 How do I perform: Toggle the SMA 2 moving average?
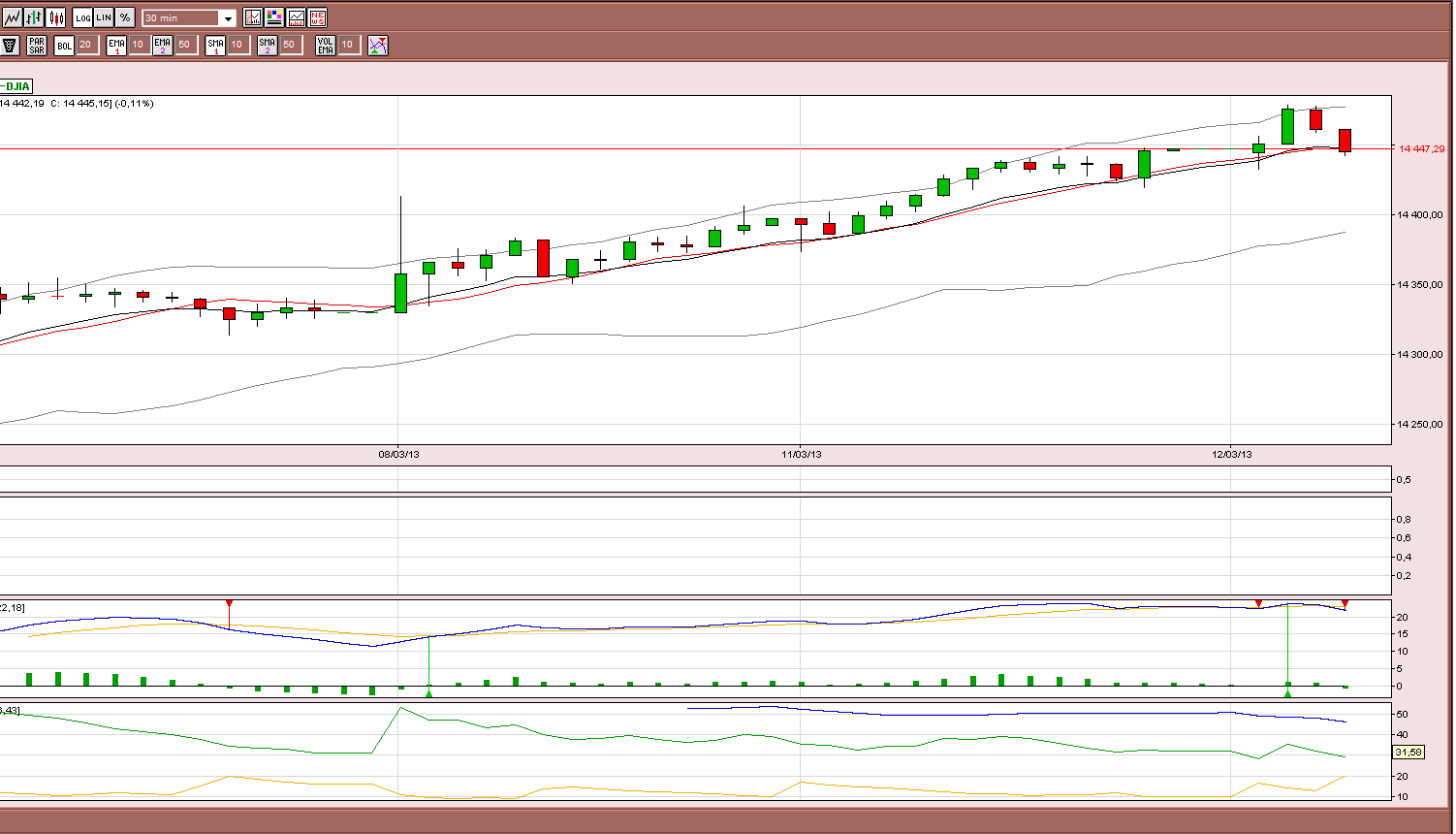point(267,45)
